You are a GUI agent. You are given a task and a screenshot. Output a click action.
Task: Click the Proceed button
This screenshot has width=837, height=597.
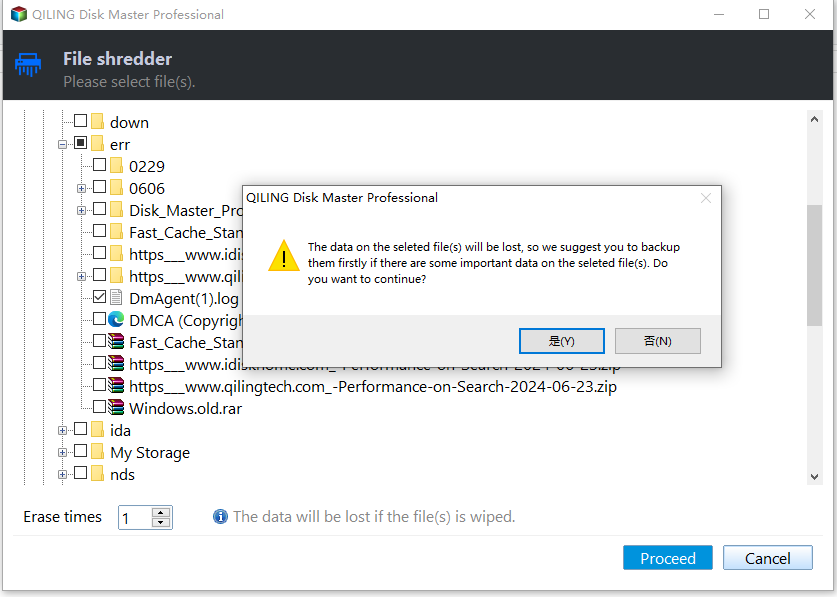click(x=667, y=558)
